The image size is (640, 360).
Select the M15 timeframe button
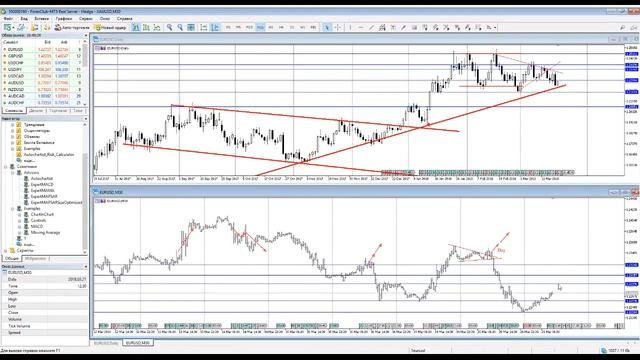(249, 27)
